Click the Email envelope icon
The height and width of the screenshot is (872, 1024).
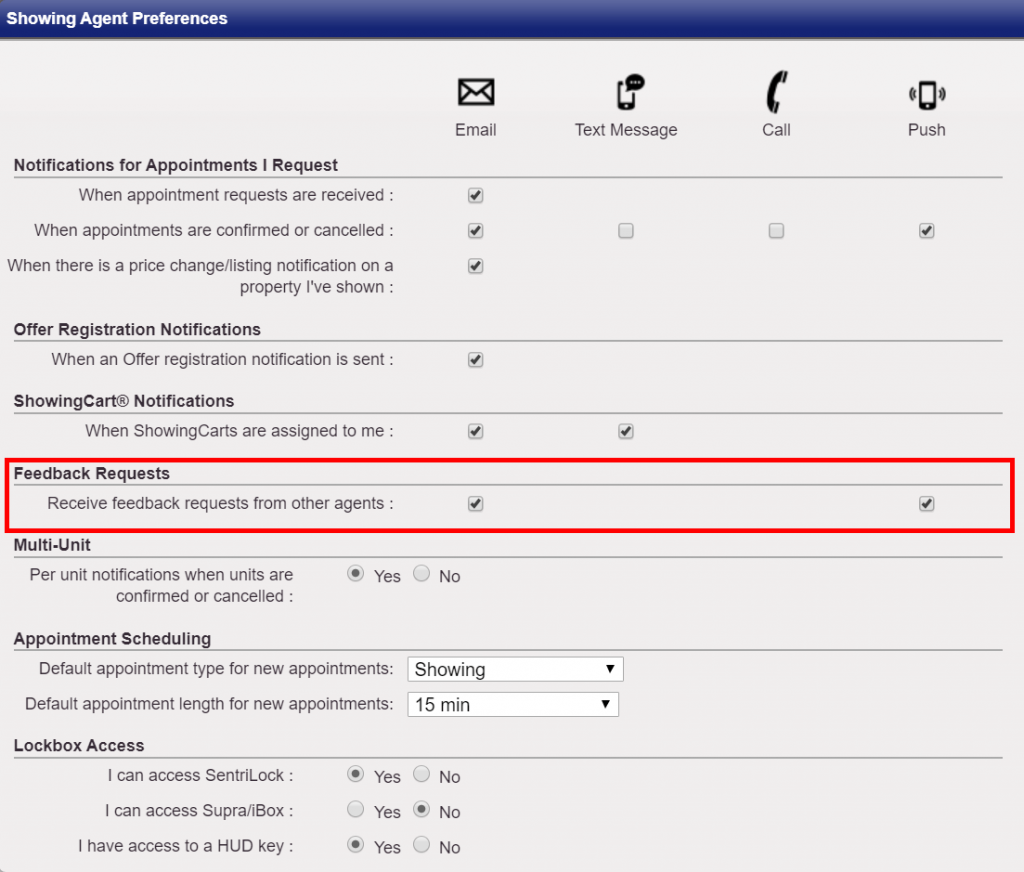point(476,93)
